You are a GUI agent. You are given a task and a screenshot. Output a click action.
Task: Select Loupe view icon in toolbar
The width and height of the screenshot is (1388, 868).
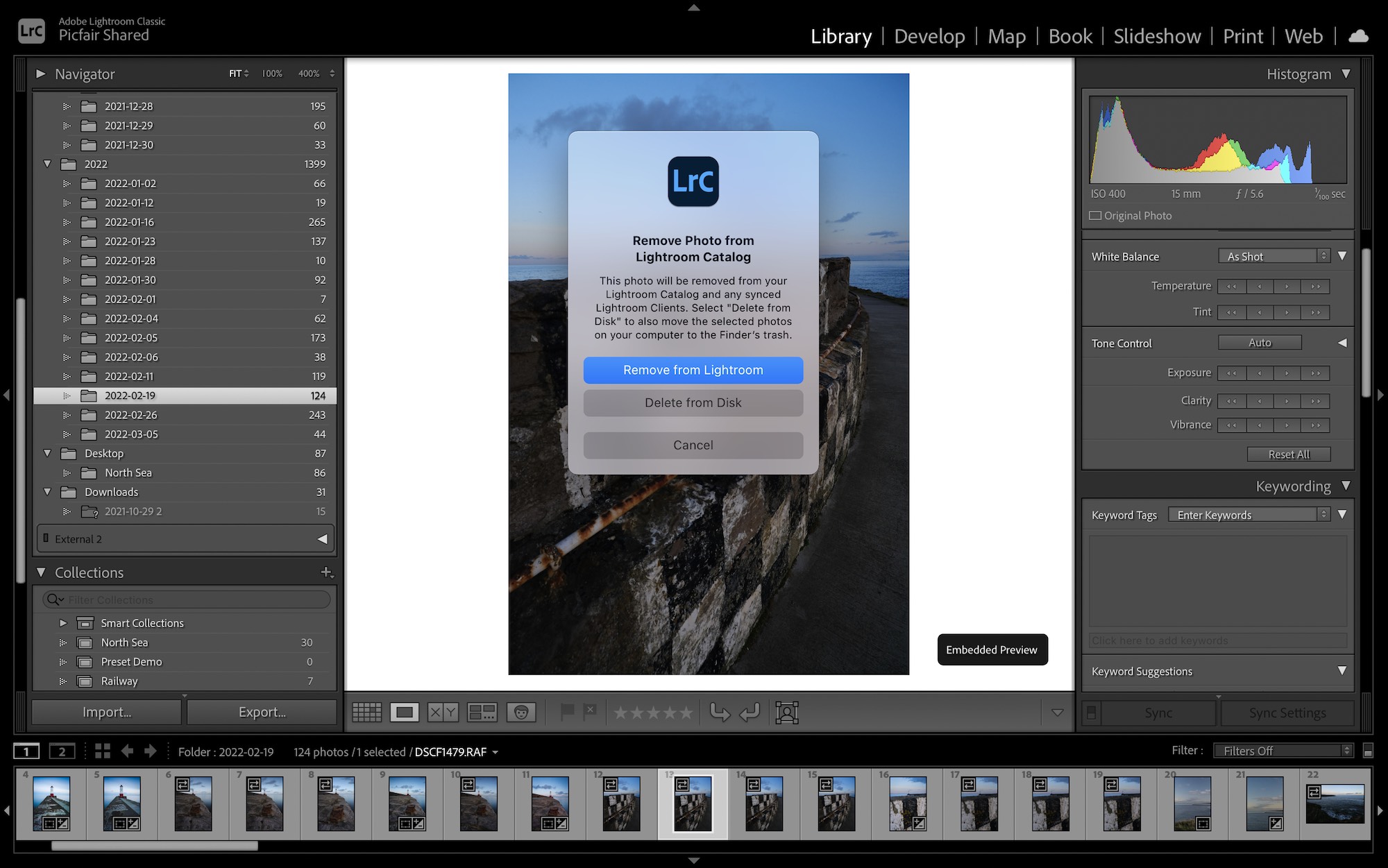point(404,712)
